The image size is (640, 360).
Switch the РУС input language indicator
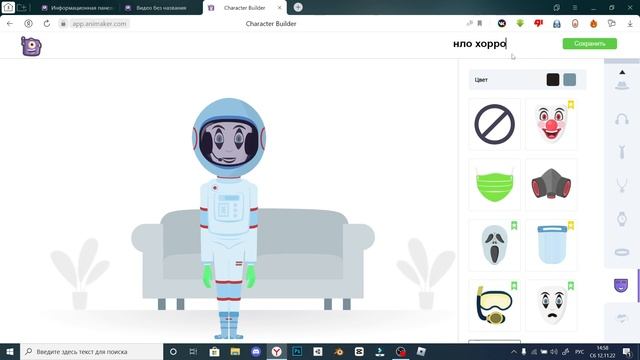click(x=579, y=351)
